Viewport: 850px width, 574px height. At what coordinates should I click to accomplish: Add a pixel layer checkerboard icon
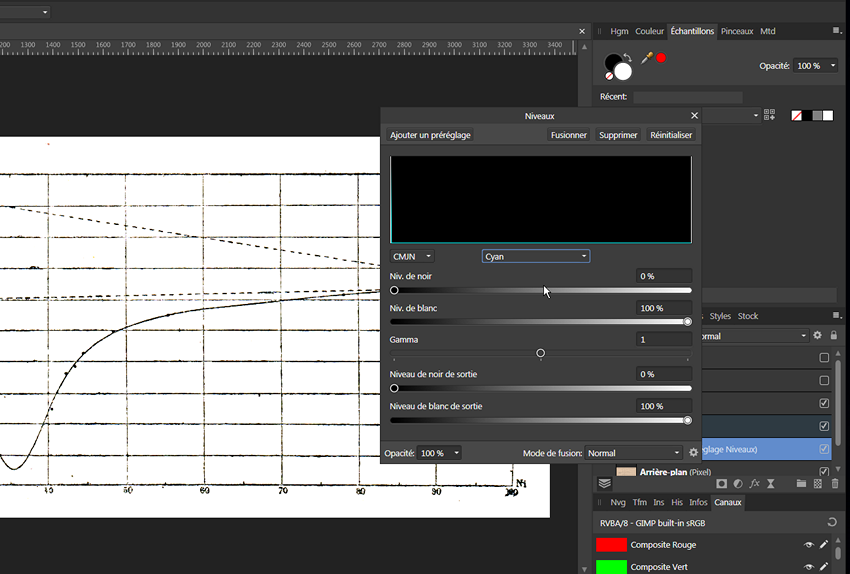[817, 483]
